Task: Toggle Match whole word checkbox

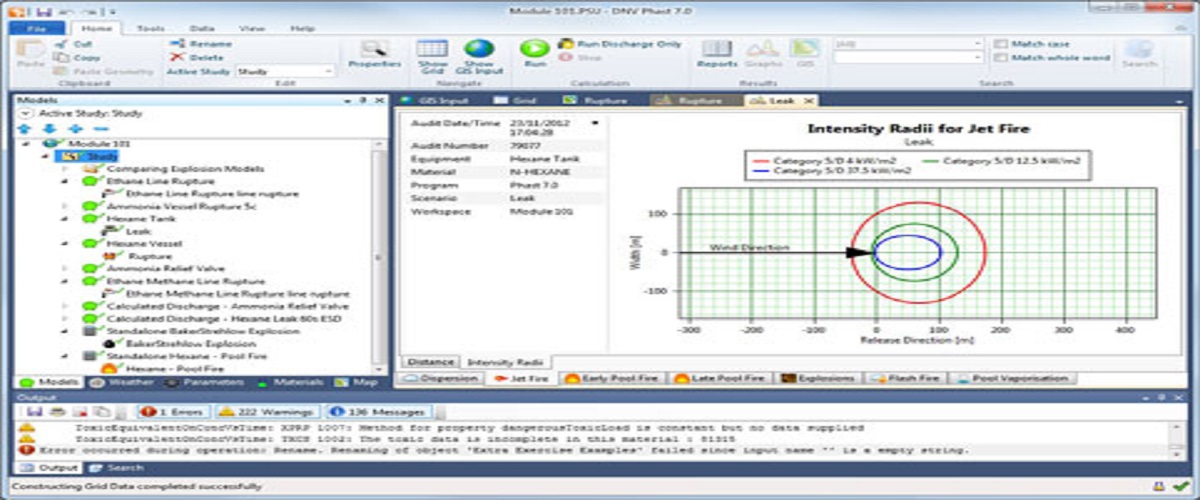Action: (1001, 58)
